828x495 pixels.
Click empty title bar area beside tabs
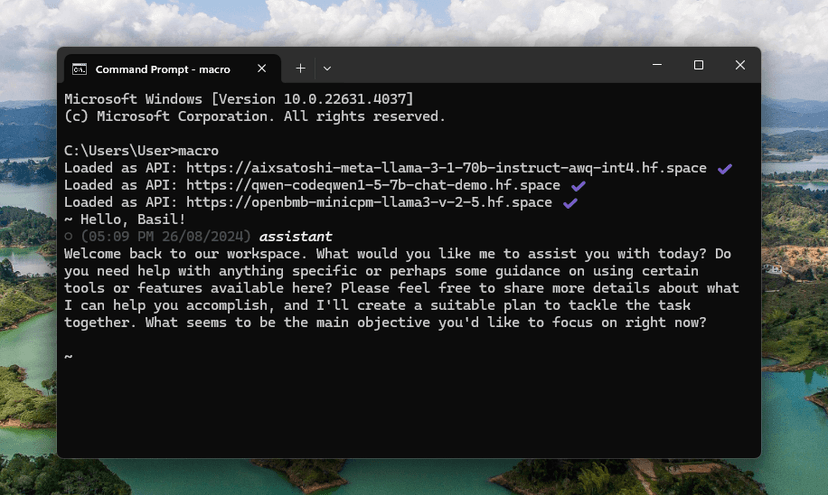(486, 66)
